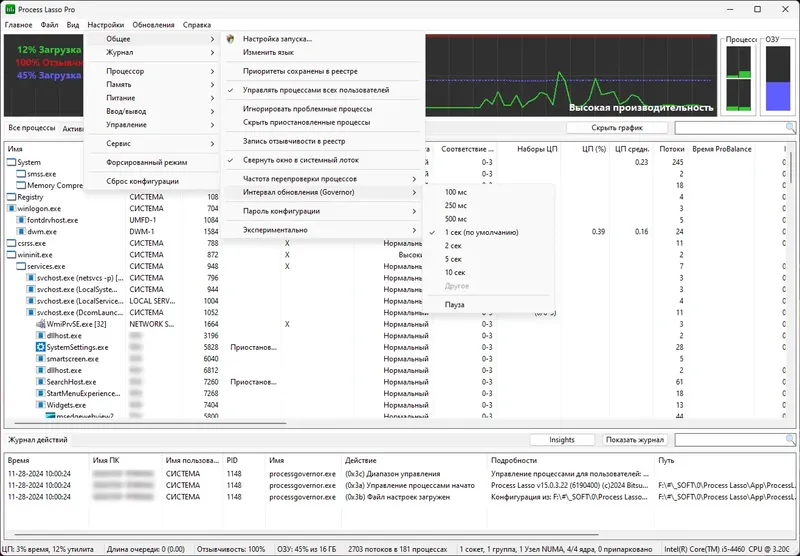This screenshot has height=556, width=800.
Task: Select 5 сек update interval
Action: point(488,259)
